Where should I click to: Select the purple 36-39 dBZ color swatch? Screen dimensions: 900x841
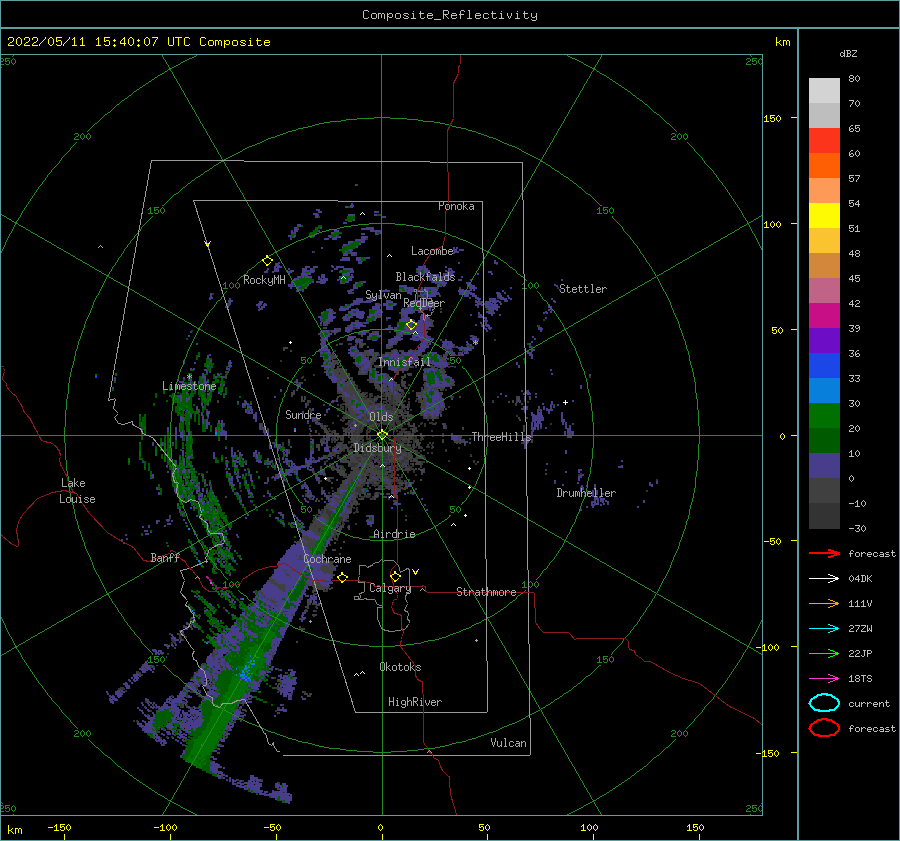pos(824,340)
